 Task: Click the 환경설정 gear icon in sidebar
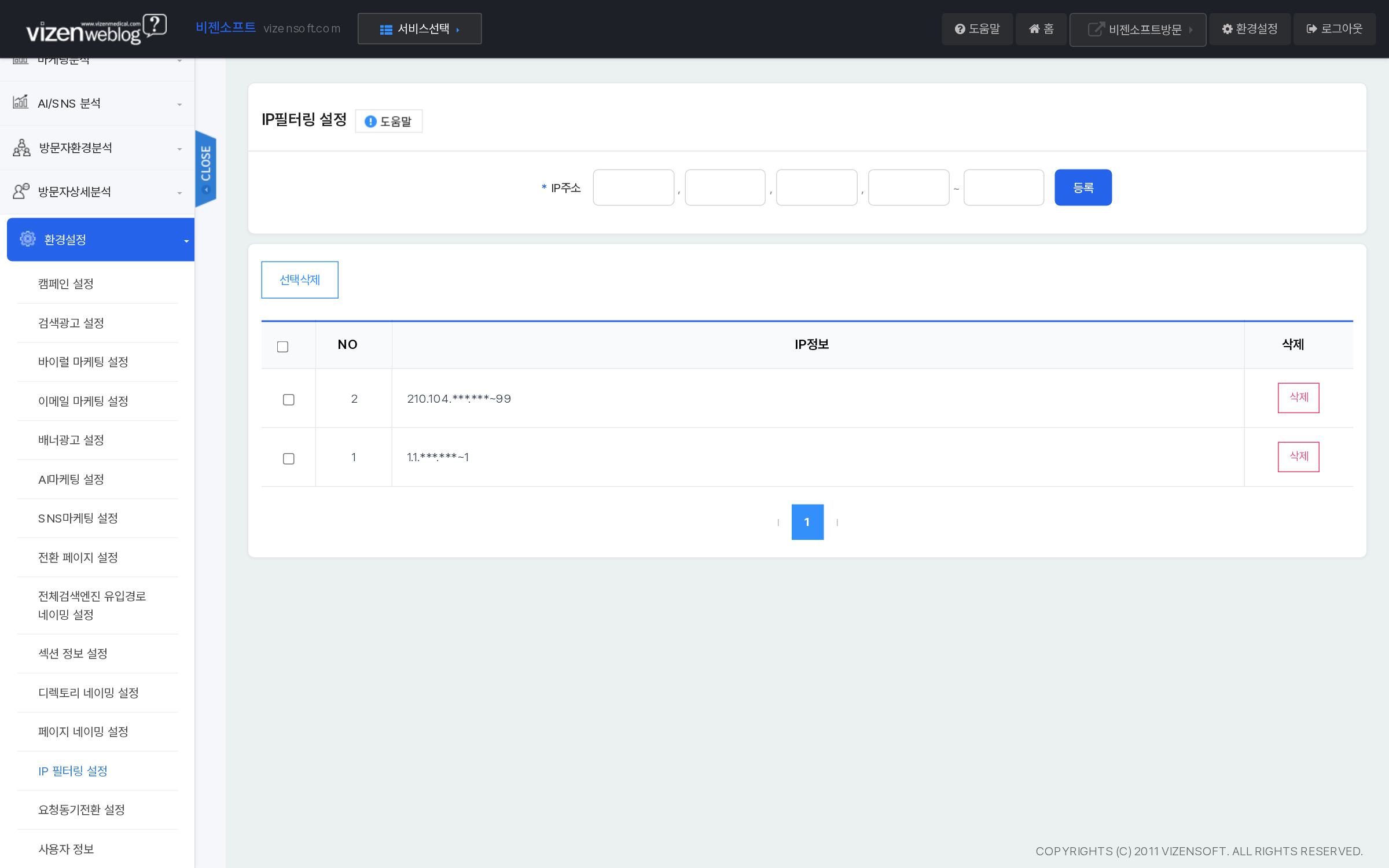[x=28, y=239]
